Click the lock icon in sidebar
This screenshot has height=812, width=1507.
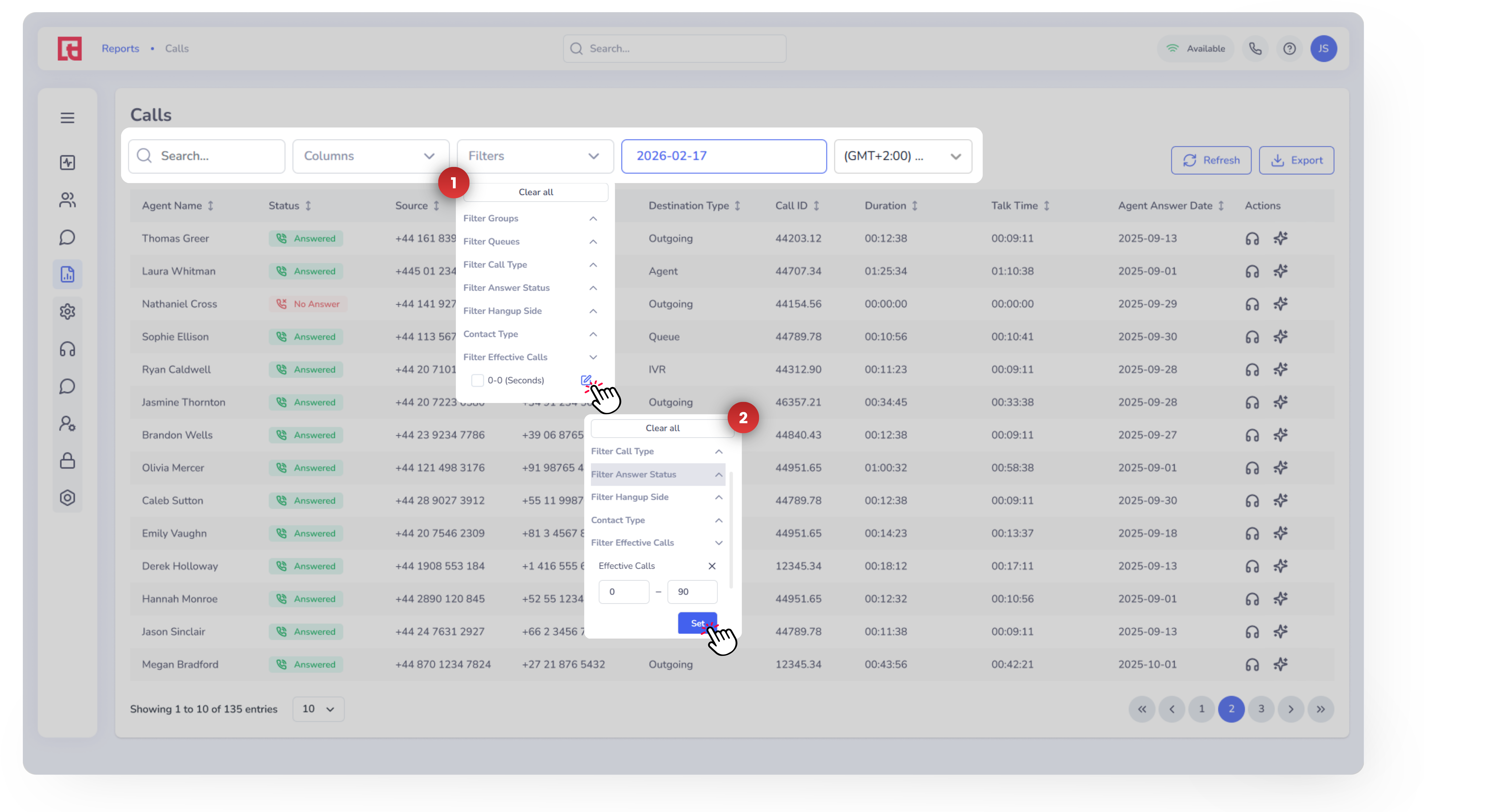point(67,461)
